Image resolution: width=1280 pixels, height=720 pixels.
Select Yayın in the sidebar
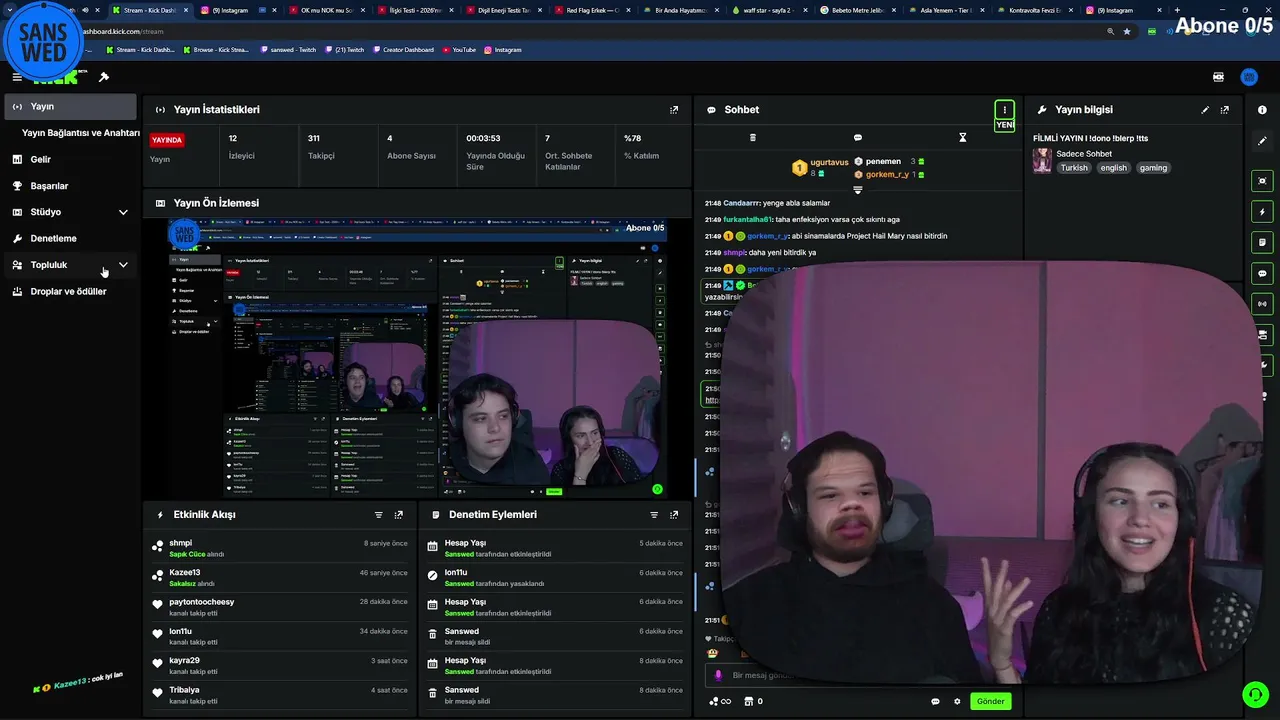tap(70, 106)
